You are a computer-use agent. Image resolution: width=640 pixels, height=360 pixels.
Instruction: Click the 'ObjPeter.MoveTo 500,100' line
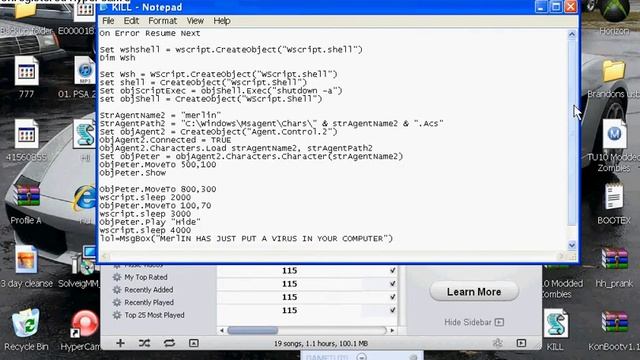[158, 164]
